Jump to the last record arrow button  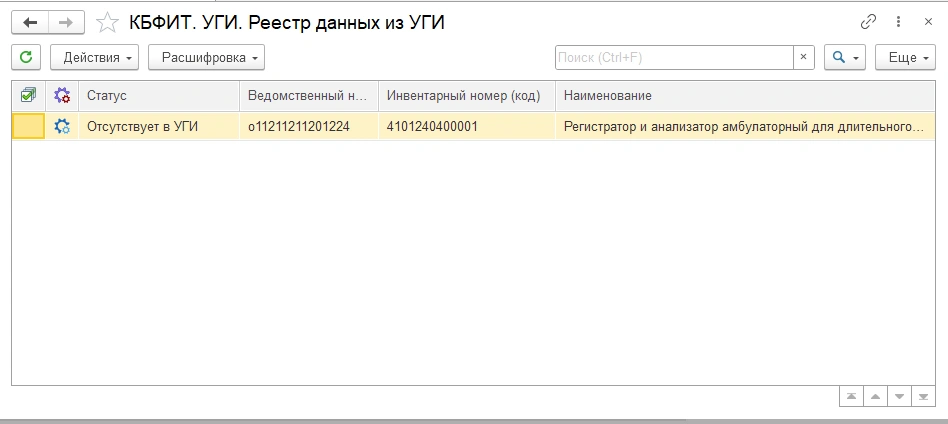pyautogui.click(x=923, y=397)
